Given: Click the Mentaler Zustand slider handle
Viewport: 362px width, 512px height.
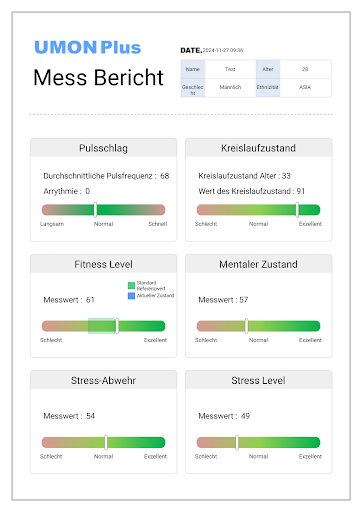Looking at the screenshot, I should click(246, 326).
